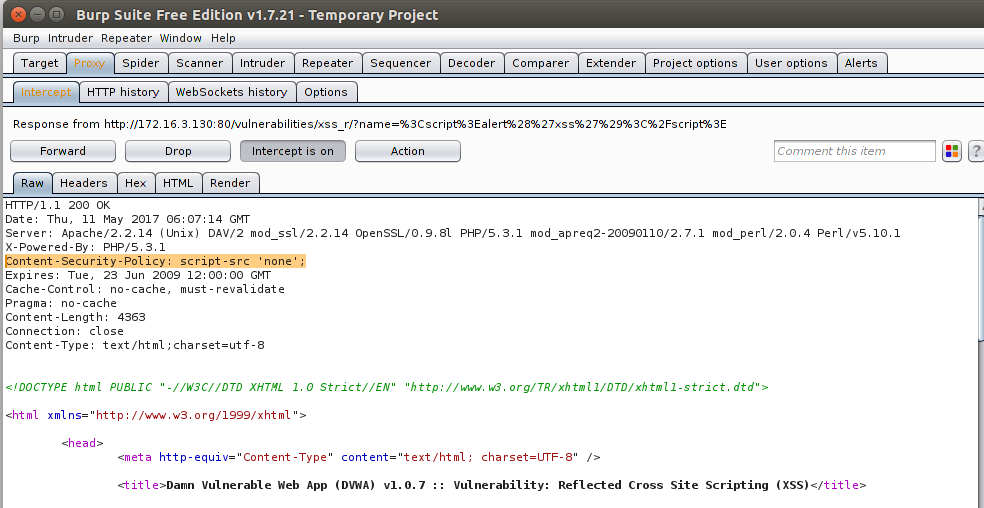This screenshot has width=984, height=508.
Task: Open the Extender tab
Action: pos(611,63)
